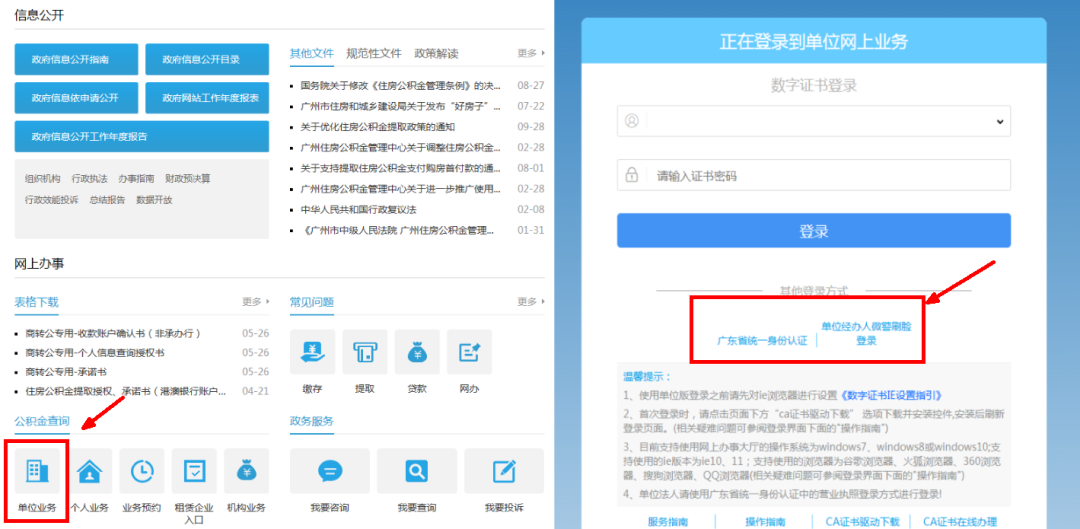Image resolution: width=1080 pixels, height=529 pixels.
Task: Open the 网办 online service icon
Action: click(470, 352)
